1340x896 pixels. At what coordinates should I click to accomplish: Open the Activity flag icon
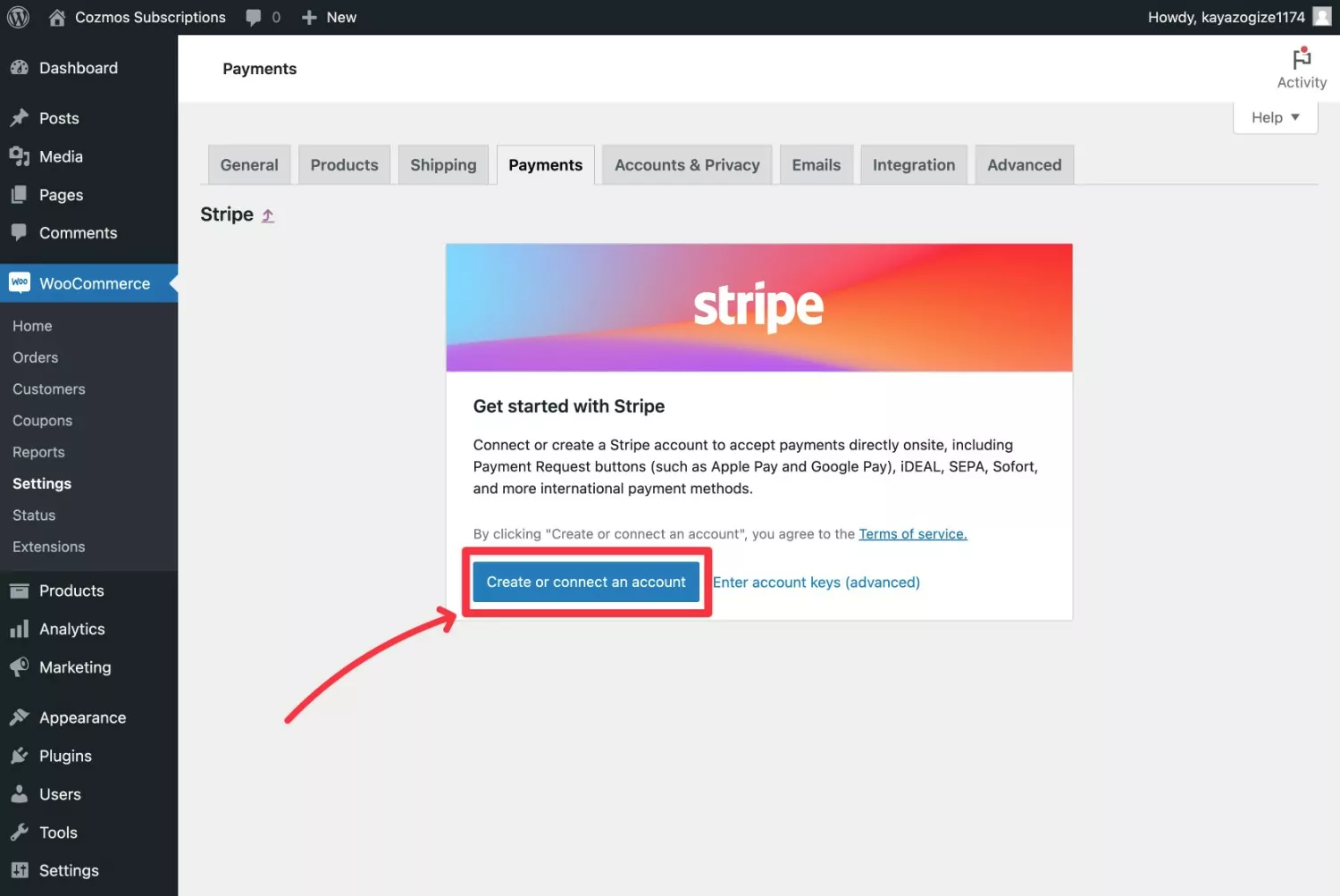tap(1302, 60)
